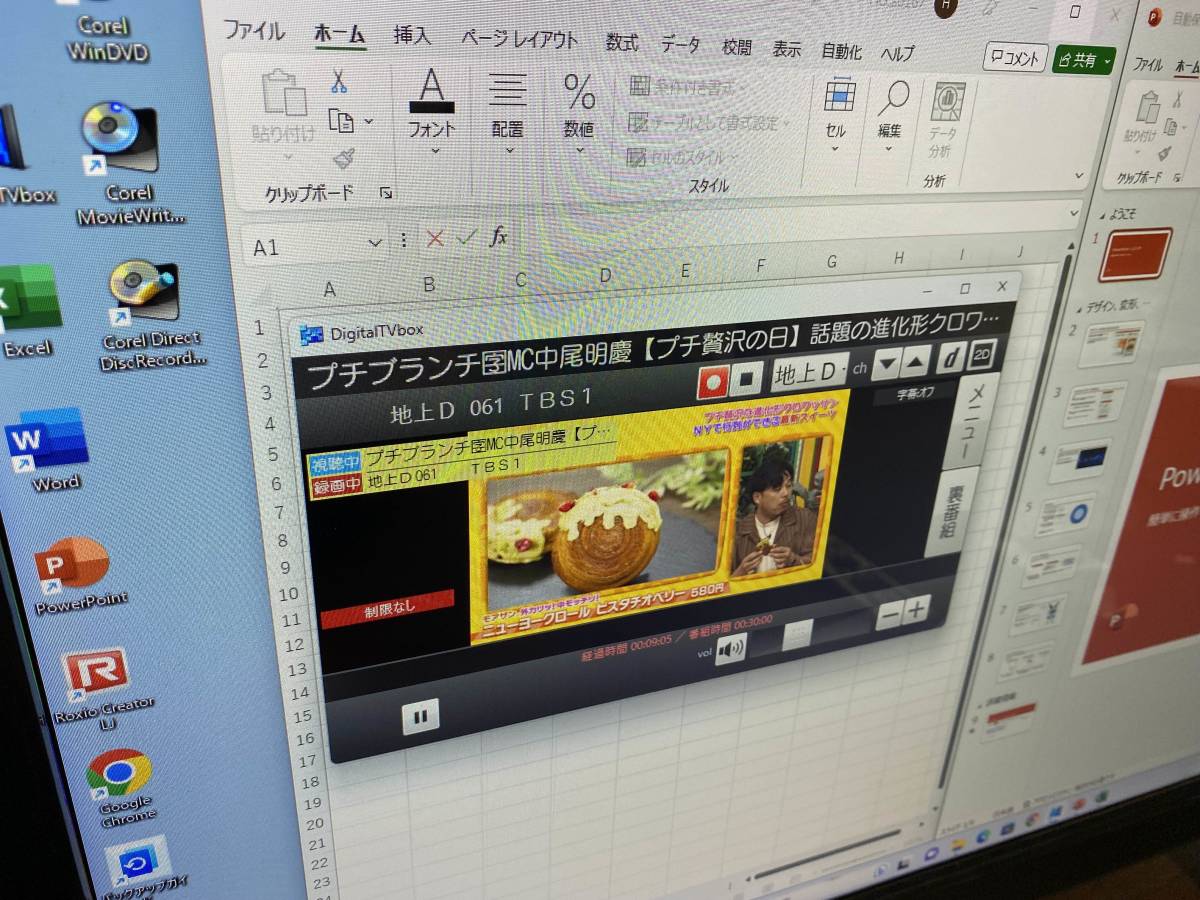This screenshot has width=1200, height=900.
Task: Click the 地上D 061 TBS1 channel text
Action: pyautogui.click(x=491, y=407)
